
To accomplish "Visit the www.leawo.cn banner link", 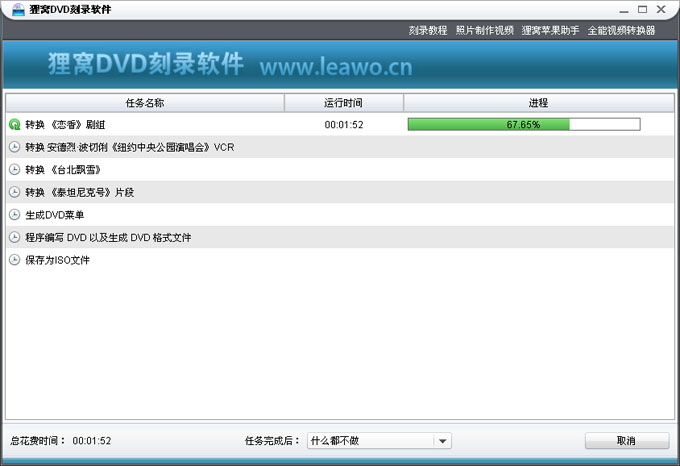I will coord(336,67).
